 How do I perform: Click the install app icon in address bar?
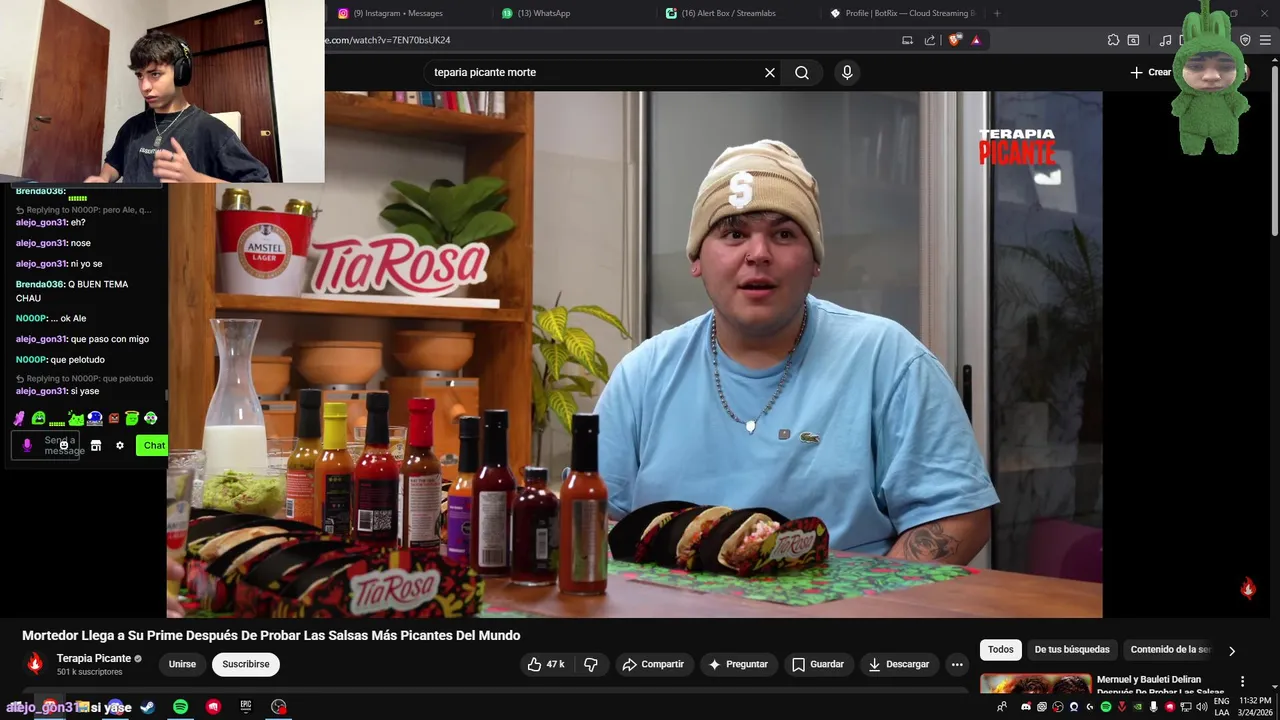click(907, 40)
